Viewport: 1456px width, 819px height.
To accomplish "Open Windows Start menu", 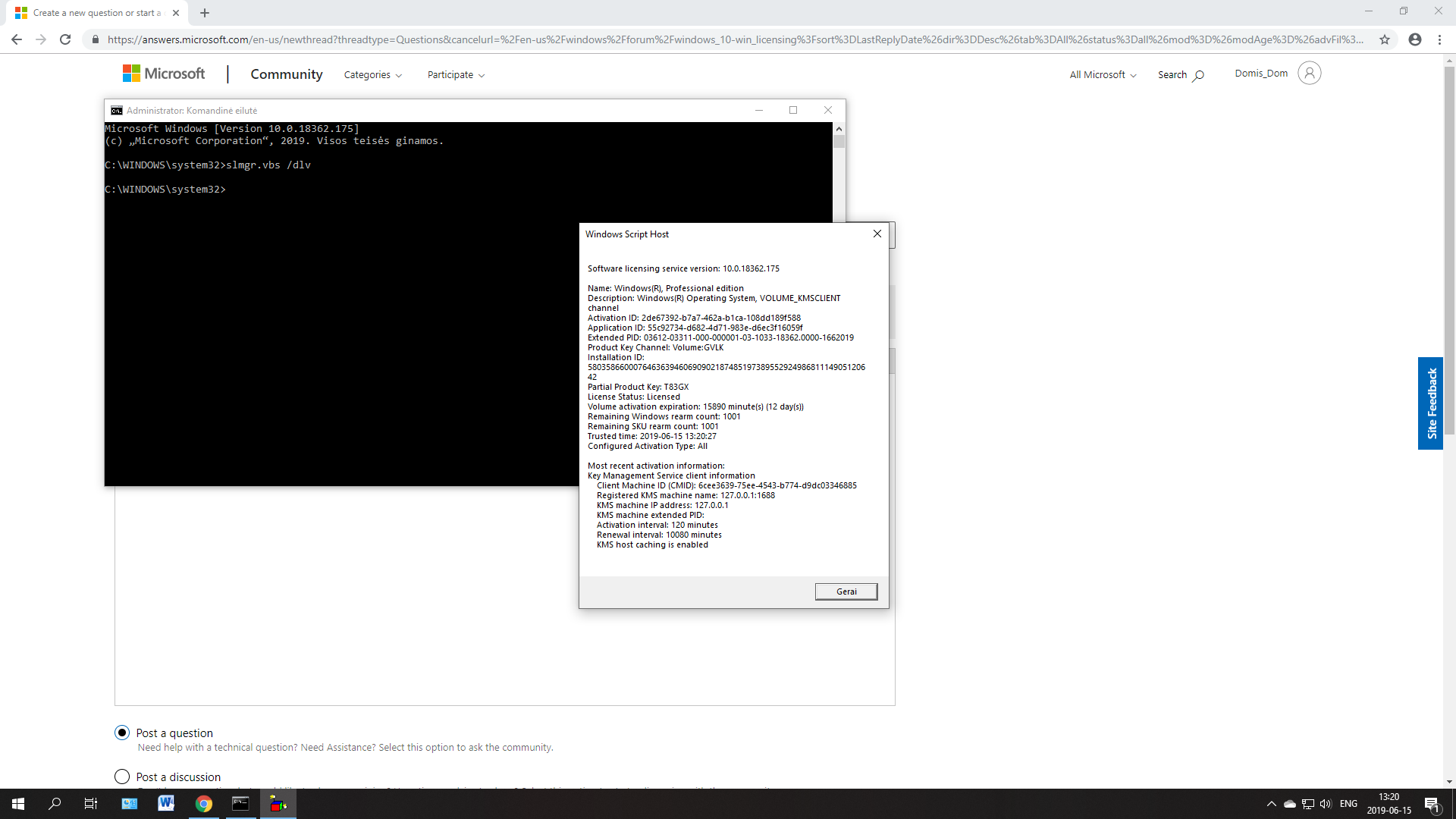I will pyautogui.click(x=18, y=804).
